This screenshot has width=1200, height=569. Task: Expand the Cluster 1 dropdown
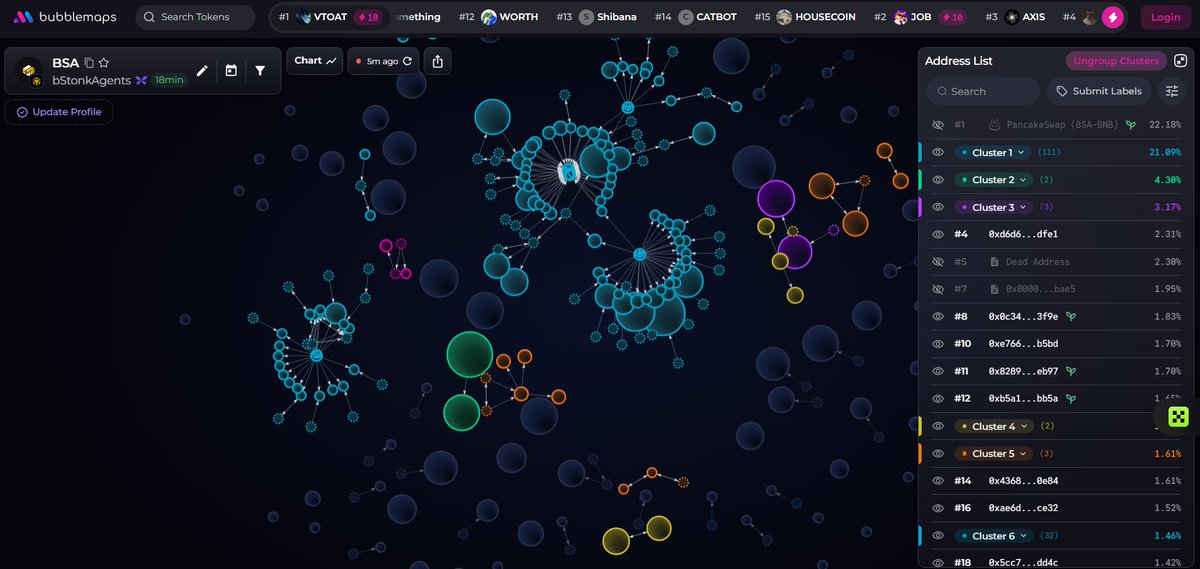pyautogui.click(x=993, y=152)
